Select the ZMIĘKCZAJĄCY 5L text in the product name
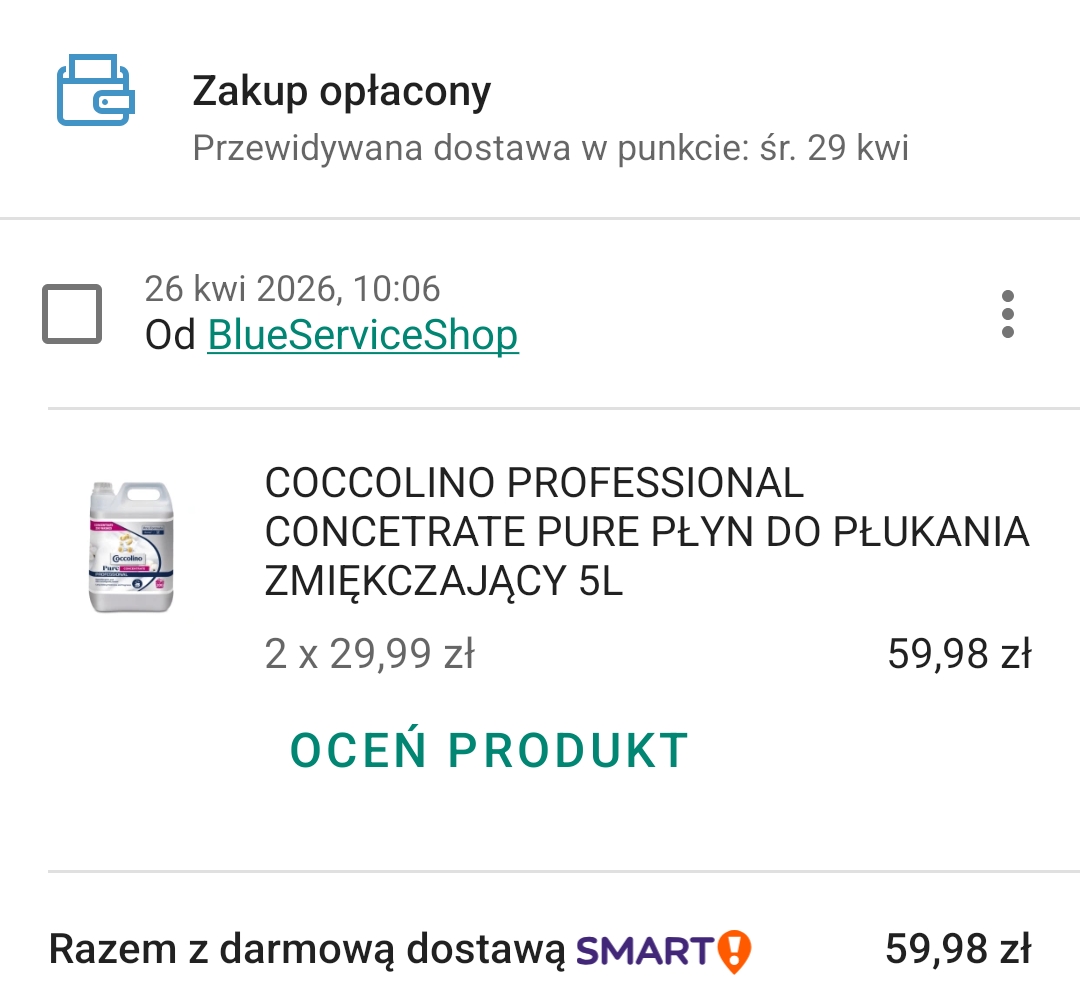The image size is (1080, 1005). pyautogui.click(x=444, y=581)
